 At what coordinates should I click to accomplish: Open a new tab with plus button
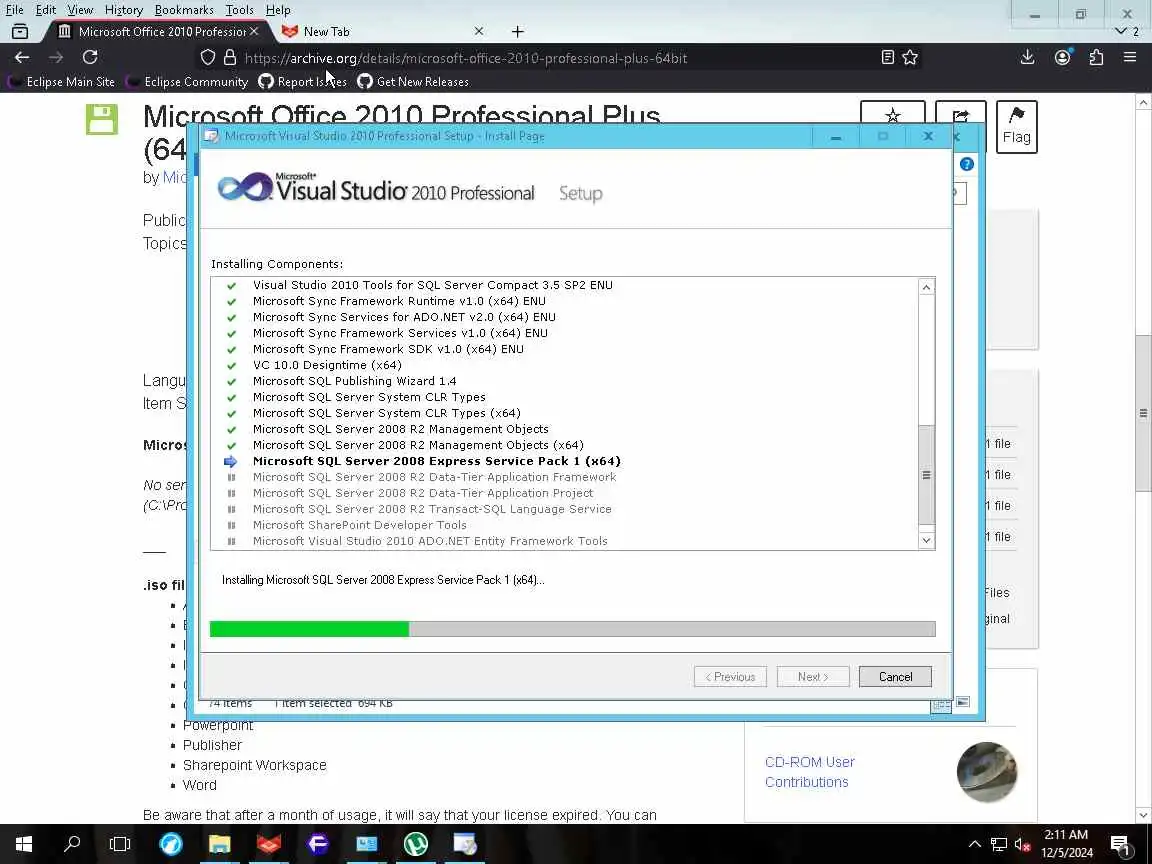point(517,32)
